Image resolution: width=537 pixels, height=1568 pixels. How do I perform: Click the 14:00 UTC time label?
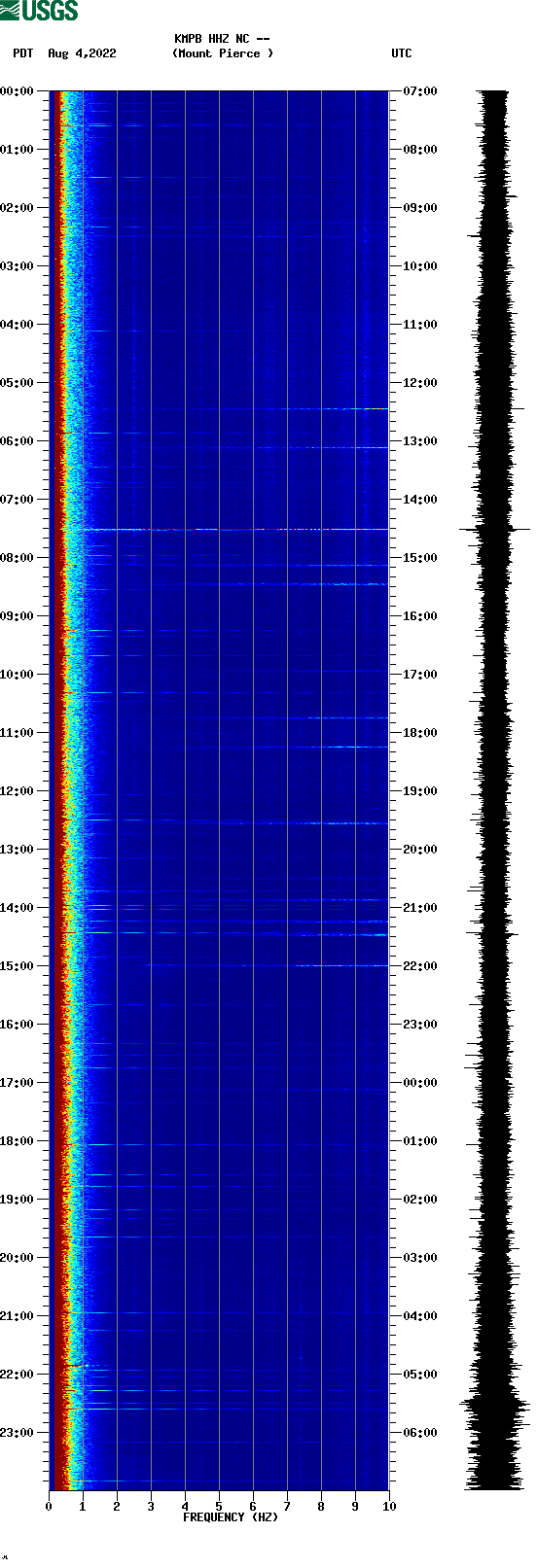[x=420, y=500]
